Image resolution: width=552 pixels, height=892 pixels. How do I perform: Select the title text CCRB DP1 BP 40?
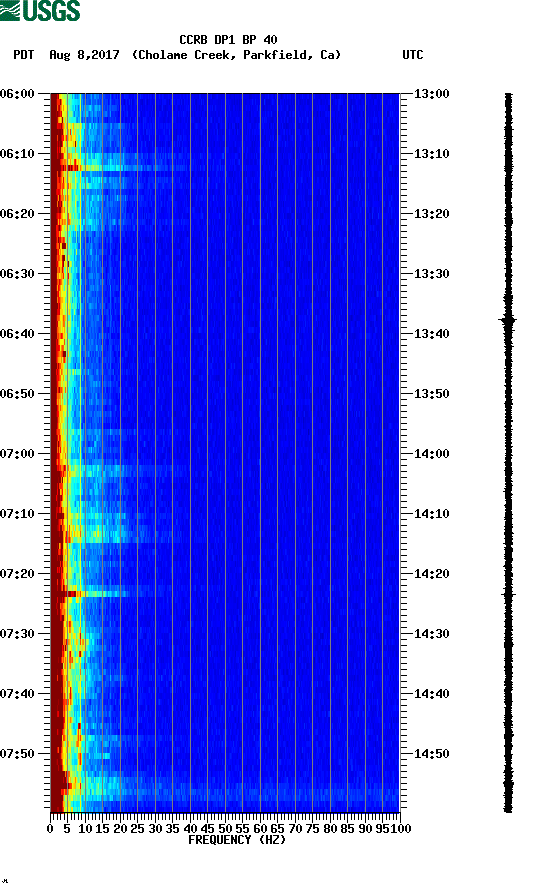[228, 40]
